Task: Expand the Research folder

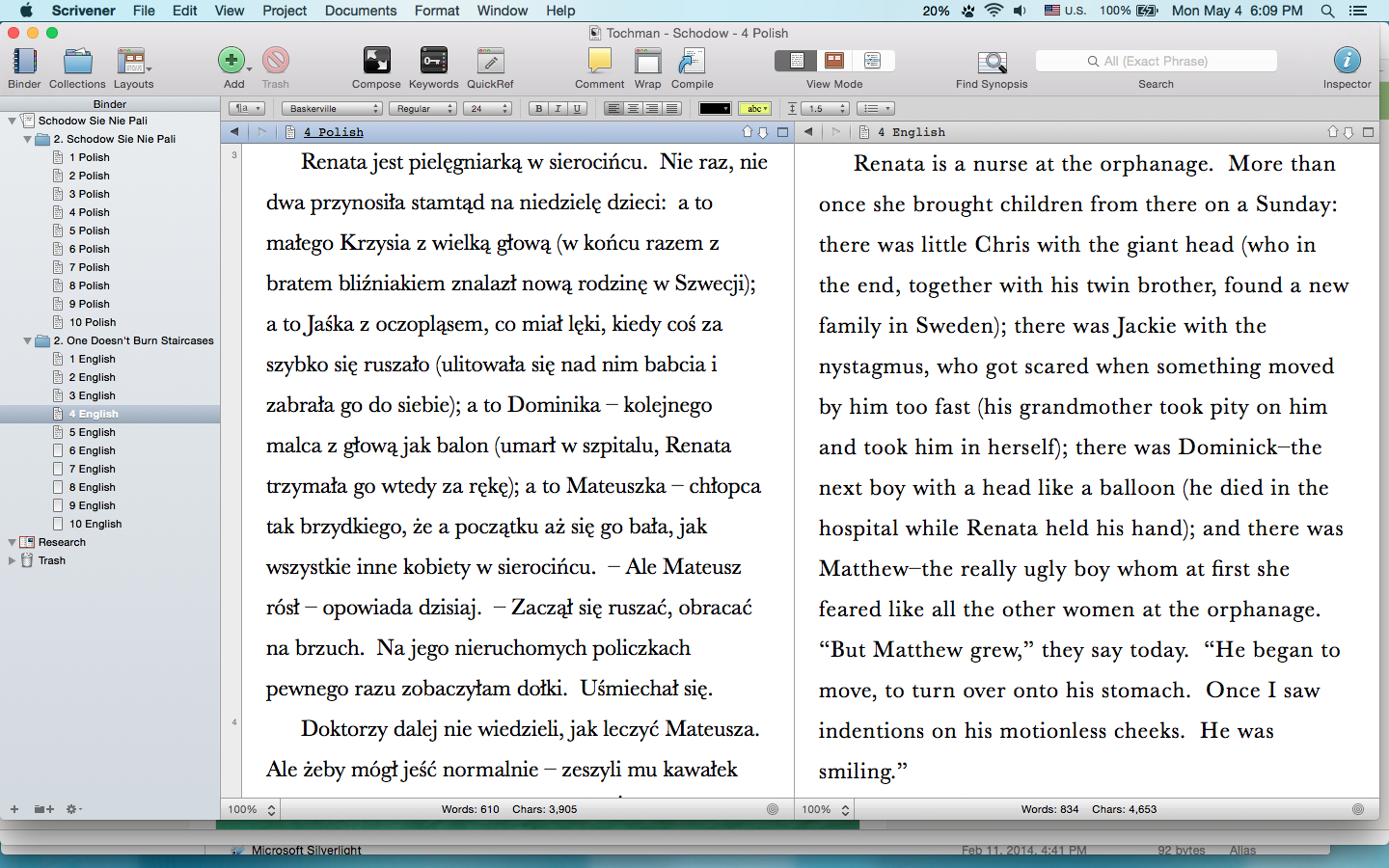Action: [12, 542]
